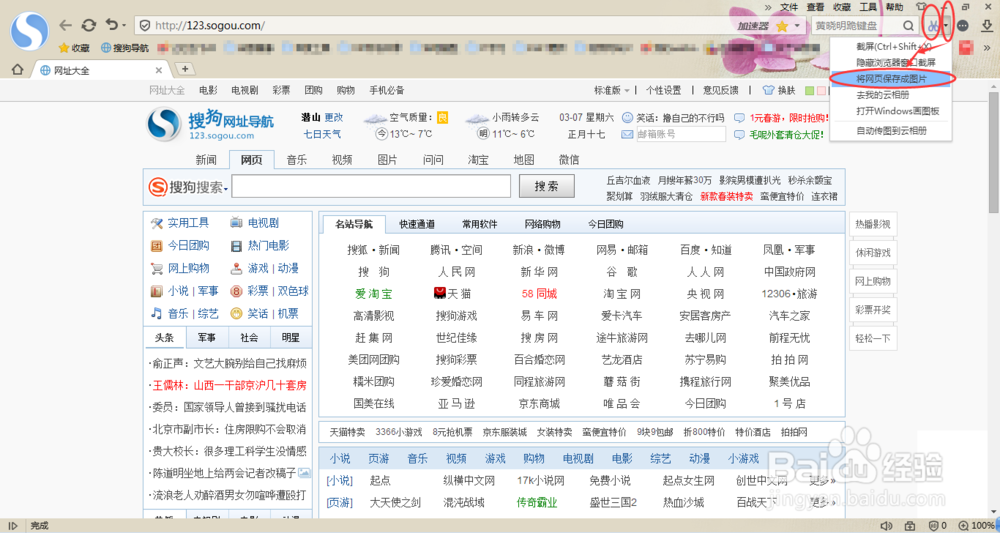Click the page refresh icon

coord(89,26)
